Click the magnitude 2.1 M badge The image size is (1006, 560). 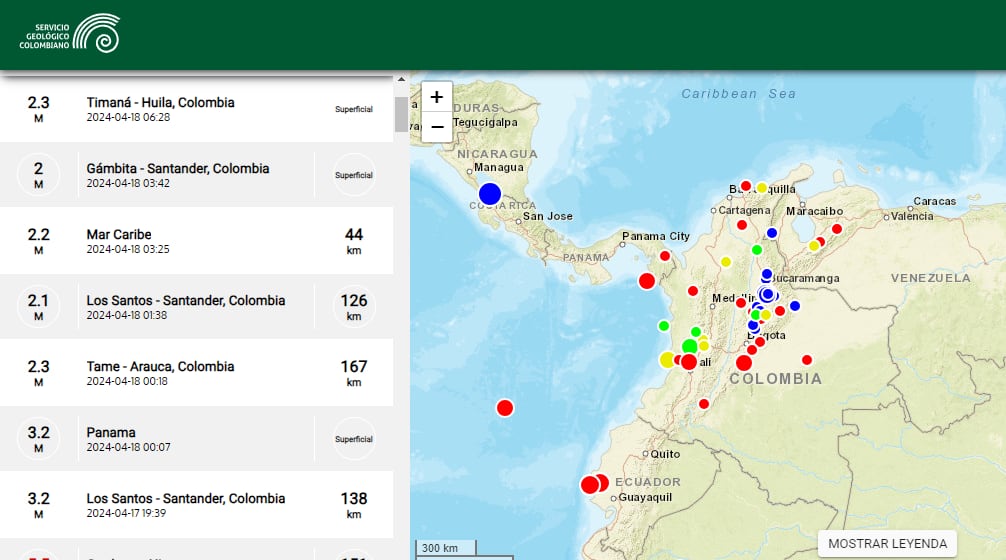38,307
